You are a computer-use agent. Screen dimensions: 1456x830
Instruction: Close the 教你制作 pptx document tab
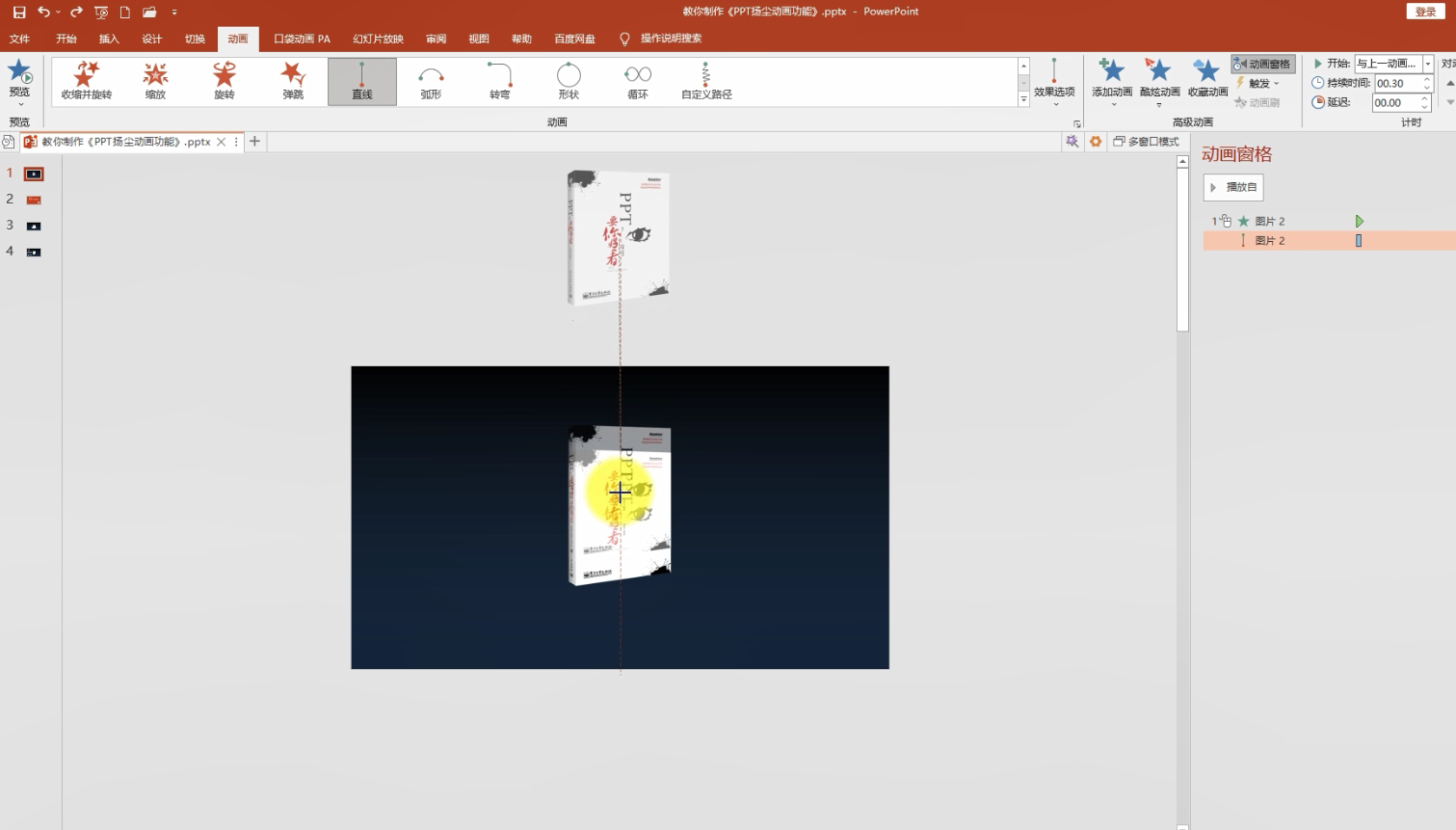[222, 142]
